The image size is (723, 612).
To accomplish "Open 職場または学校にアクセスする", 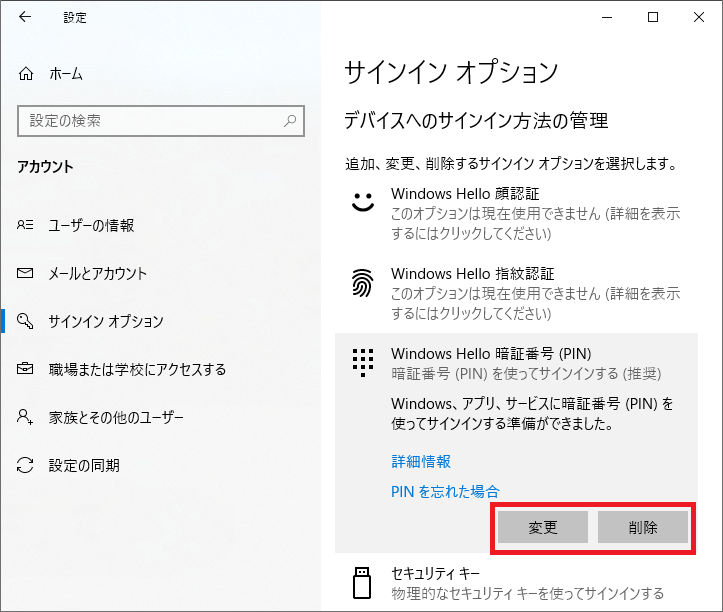I will click(160, 369).
